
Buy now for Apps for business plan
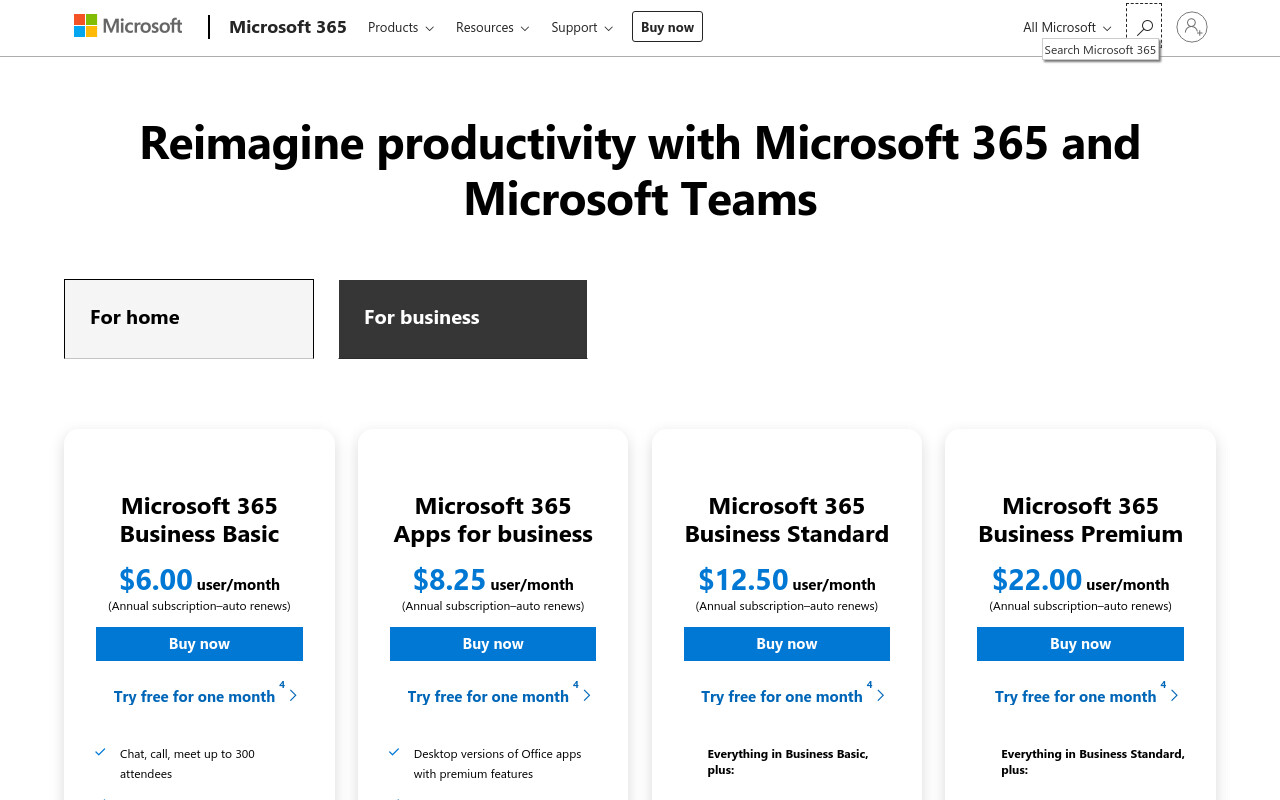pyautogui.click(x=493, y=644)
